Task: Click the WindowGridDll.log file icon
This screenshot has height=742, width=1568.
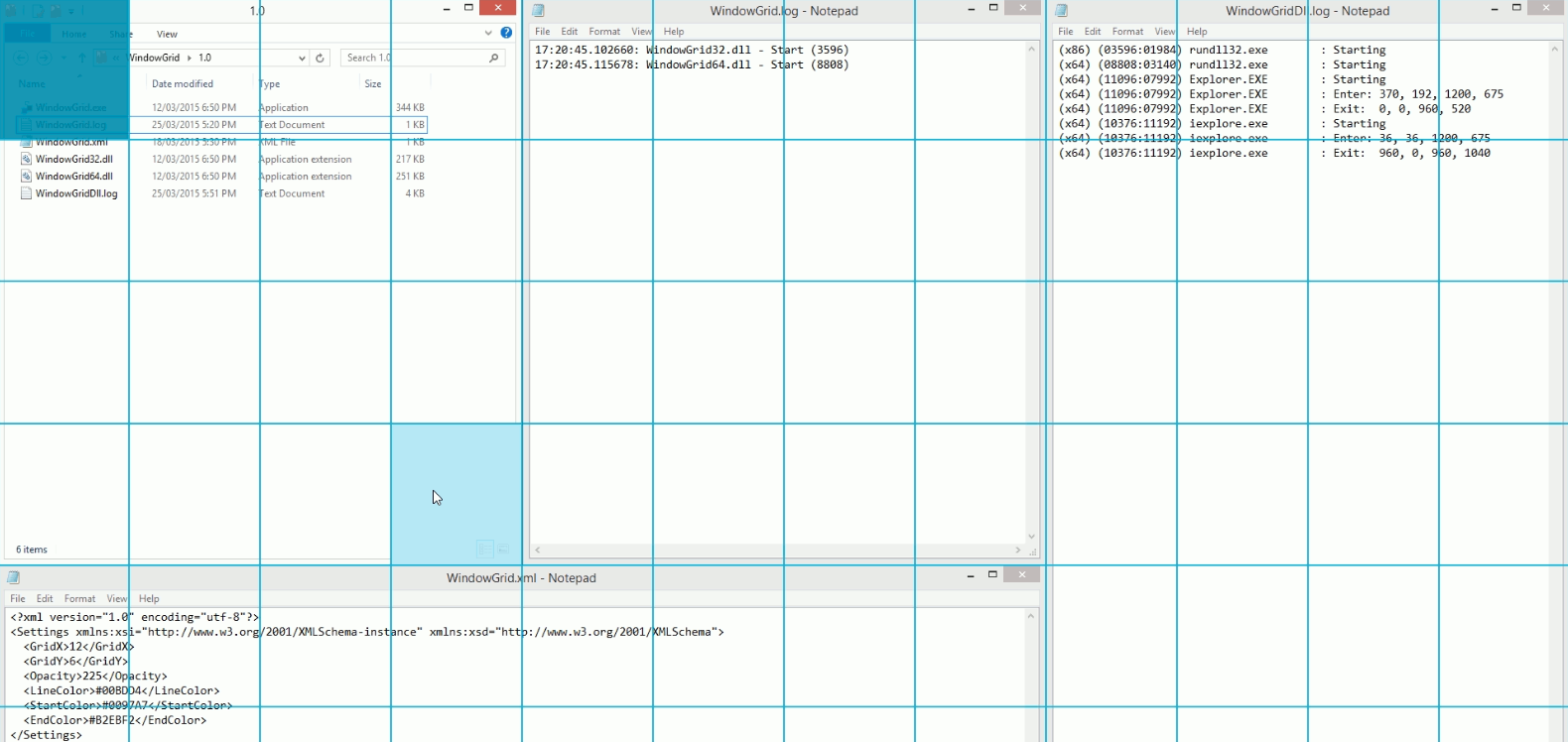Action: pyautogui.click(x=27, y=193)
